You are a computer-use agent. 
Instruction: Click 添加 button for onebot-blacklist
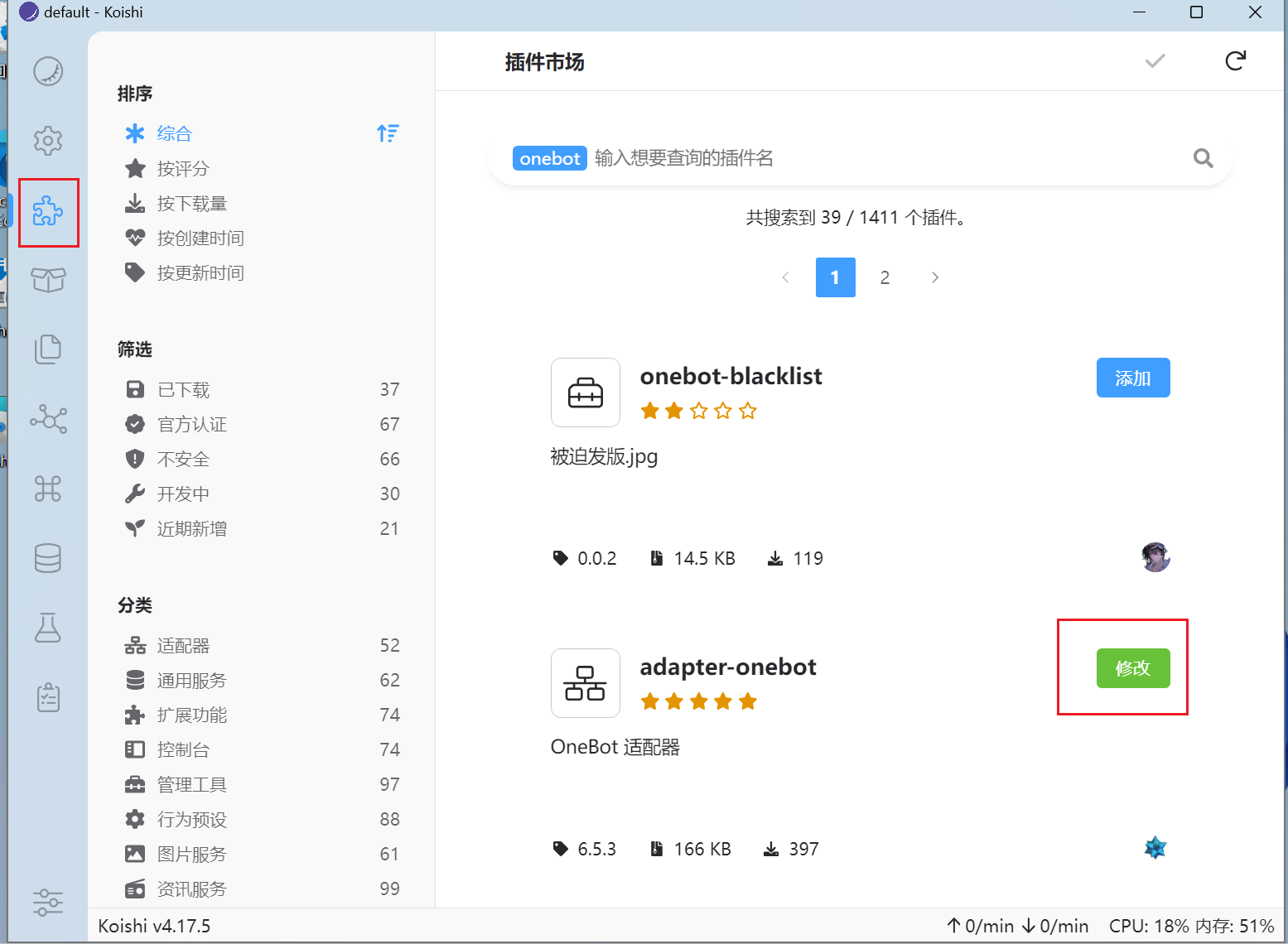click(1133, 378)
